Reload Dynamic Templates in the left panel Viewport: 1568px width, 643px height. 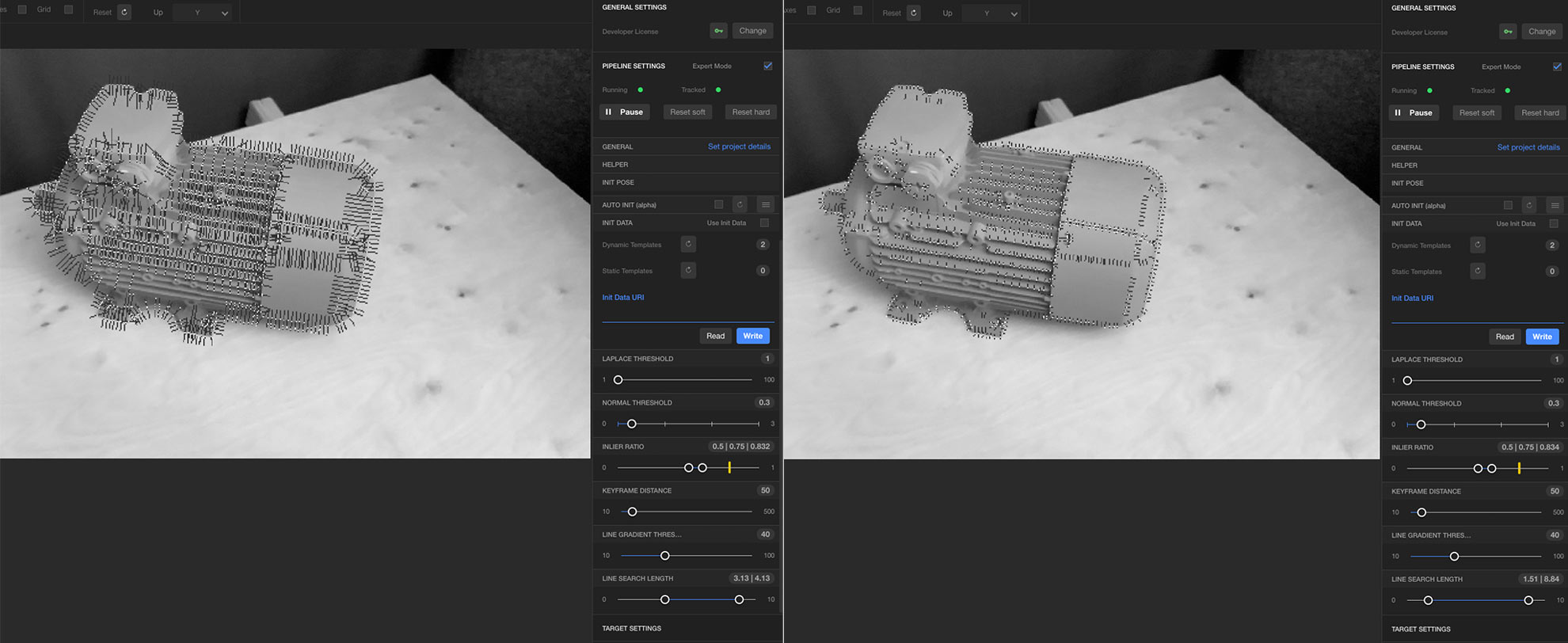(x=688, y=245)
